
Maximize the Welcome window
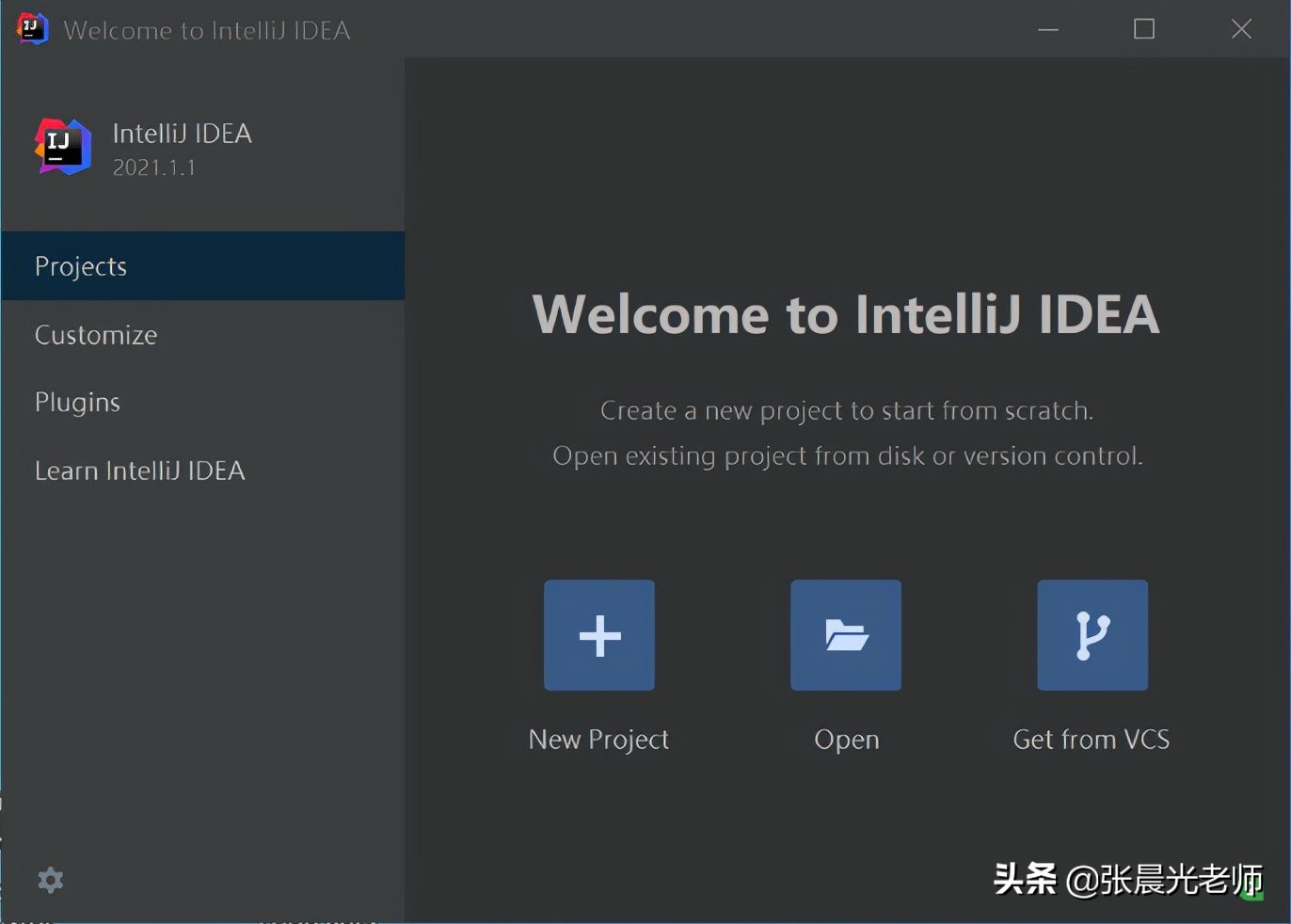coord(1144,29)
